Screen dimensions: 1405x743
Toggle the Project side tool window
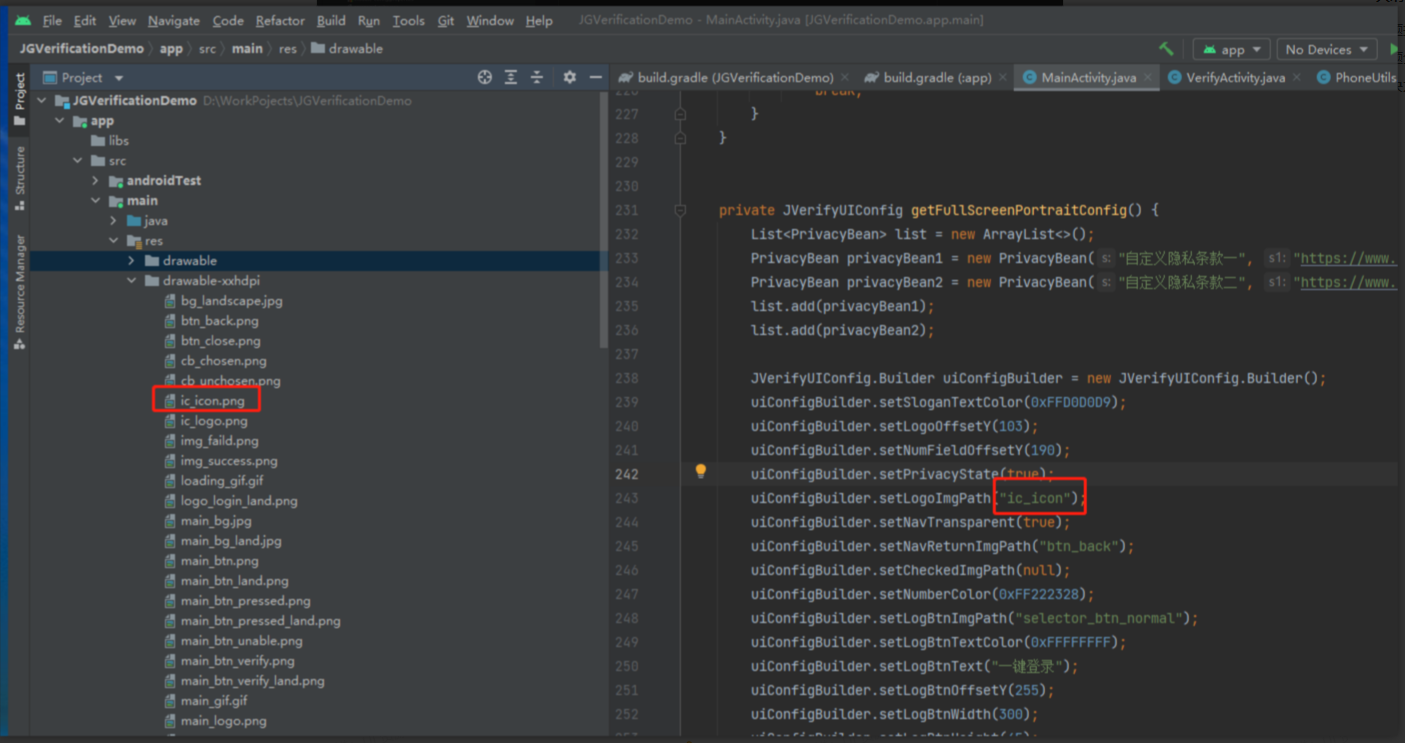coord(19,99)
